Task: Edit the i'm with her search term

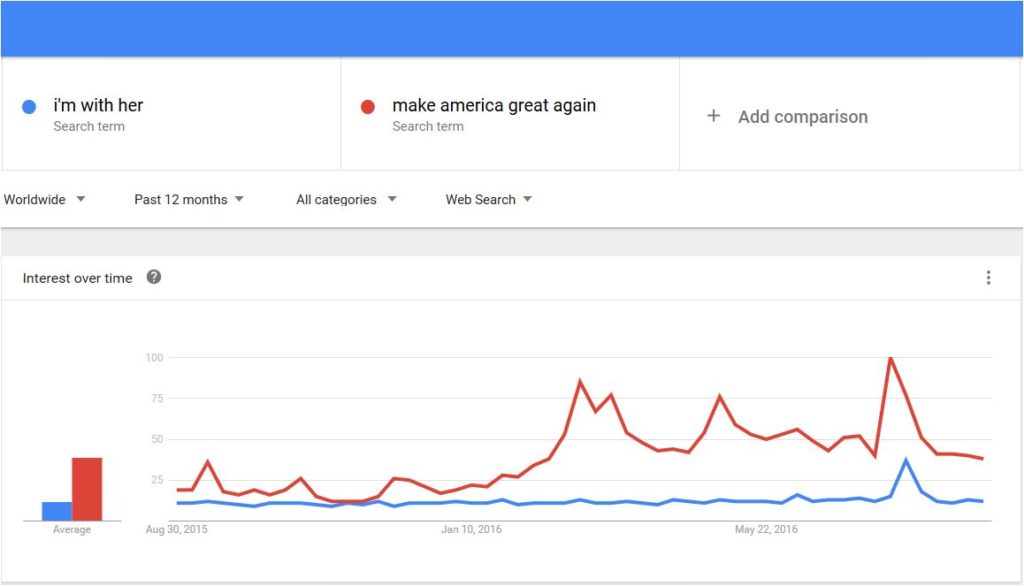Action: (98, 105)
